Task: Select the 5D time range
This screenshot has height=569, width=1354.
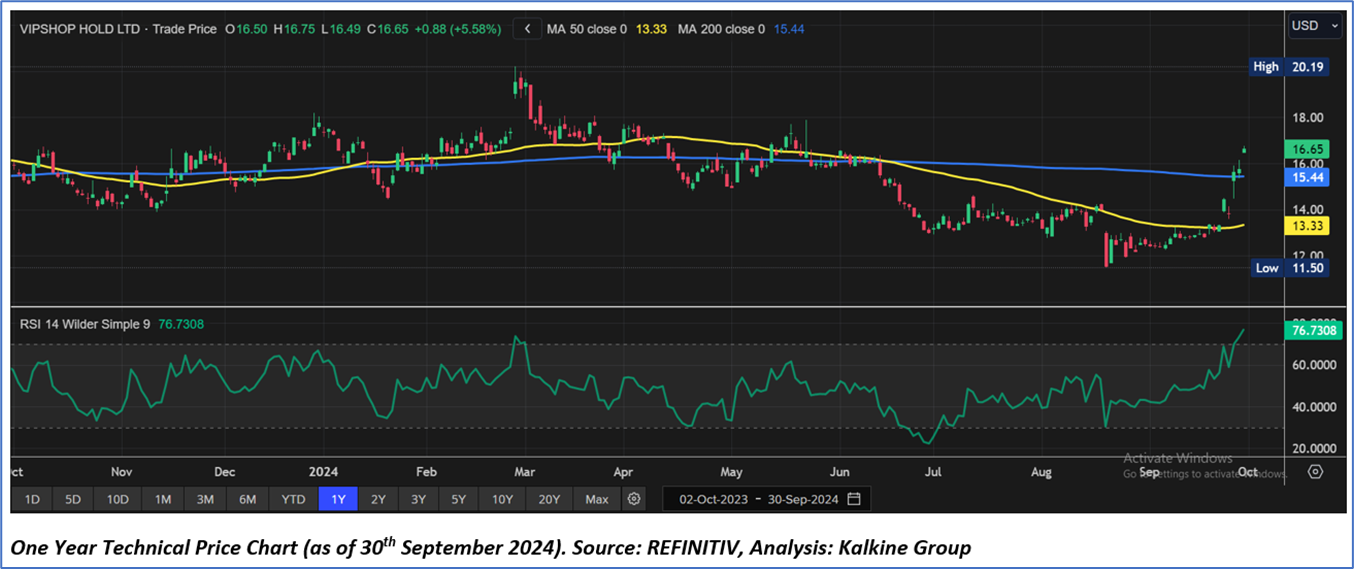Action: pos(74,498)
